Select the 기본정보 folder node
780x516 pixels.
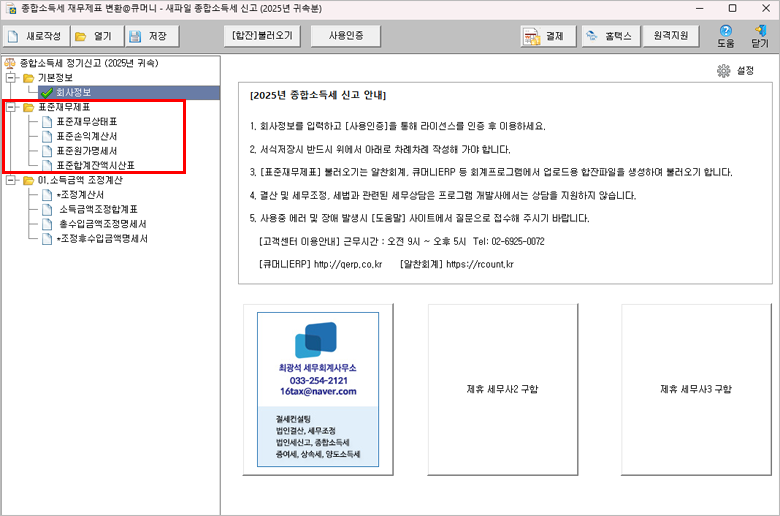tap(55, 78)
